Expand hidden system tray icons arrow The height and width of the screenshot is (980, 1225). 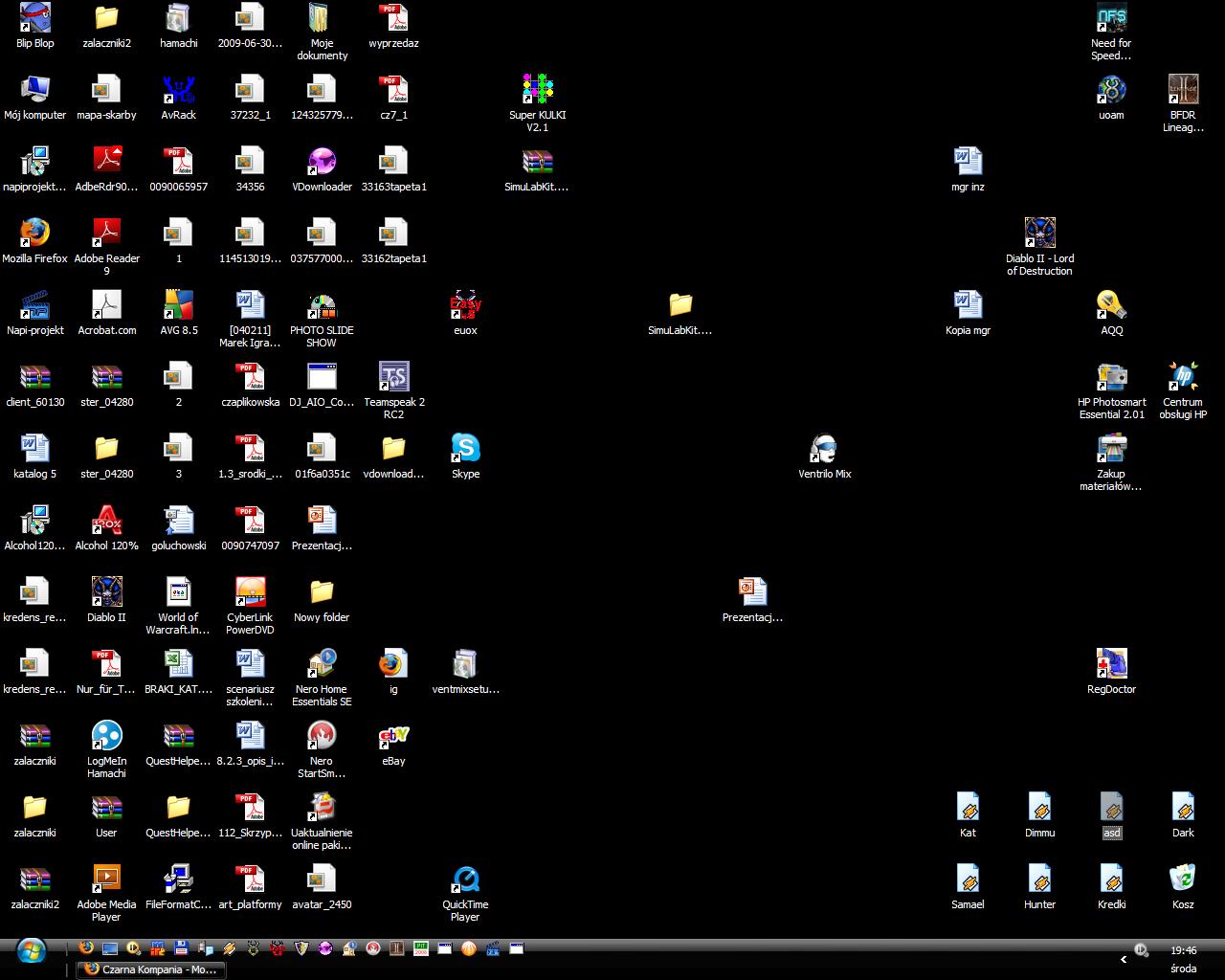[x=1124, y=959]
